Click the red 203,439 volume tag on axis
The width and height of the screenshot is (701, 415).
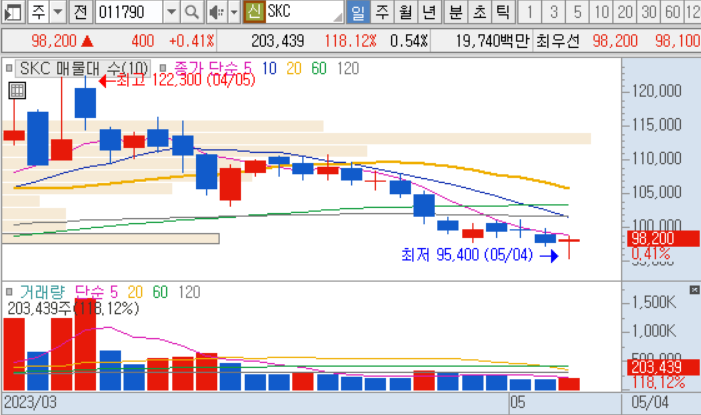(663, 367)
